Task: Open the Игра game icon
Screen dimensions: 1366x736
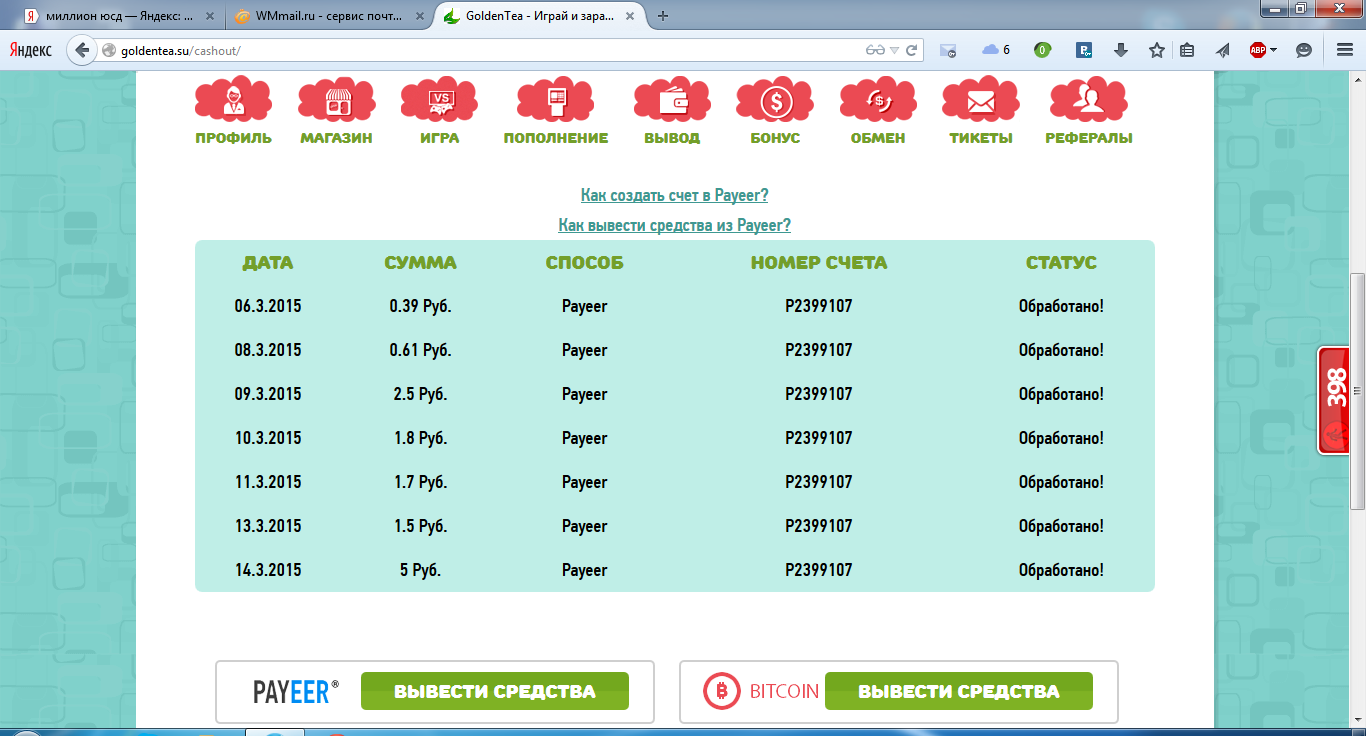Action: pos(439,100)
